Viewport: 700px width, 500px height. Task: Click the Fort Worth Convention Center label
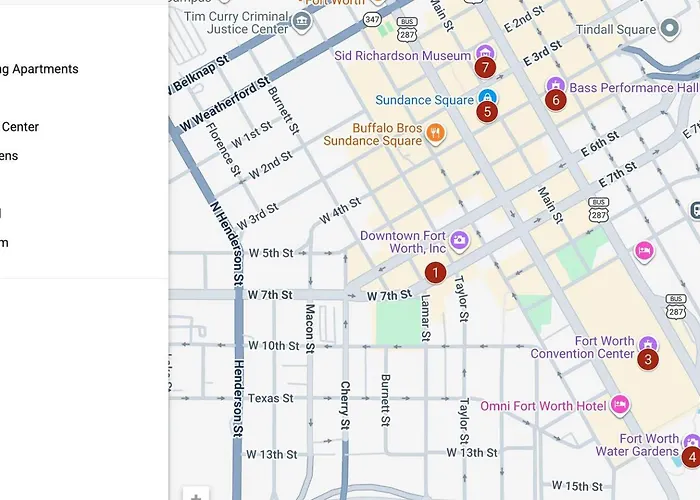(x=582, y=347)
